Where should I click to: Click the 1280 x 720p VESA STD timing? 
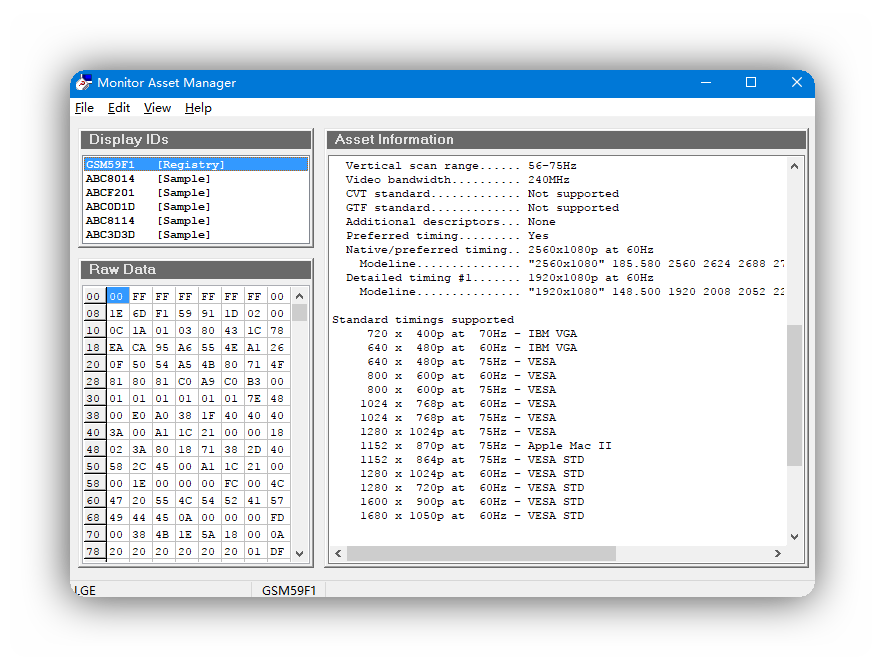472,488
